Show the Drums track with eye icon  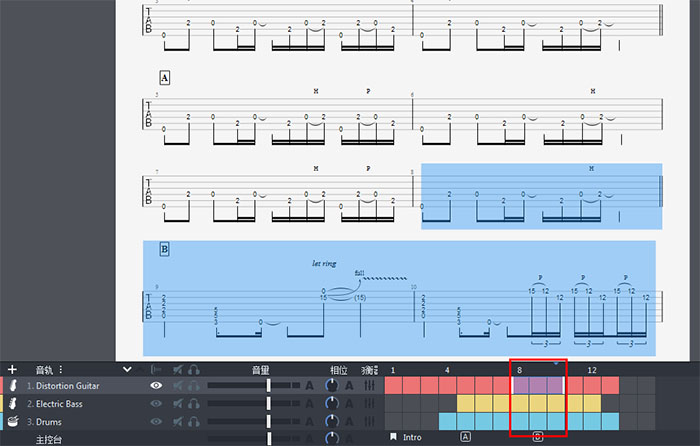click(x=156, y=421)
